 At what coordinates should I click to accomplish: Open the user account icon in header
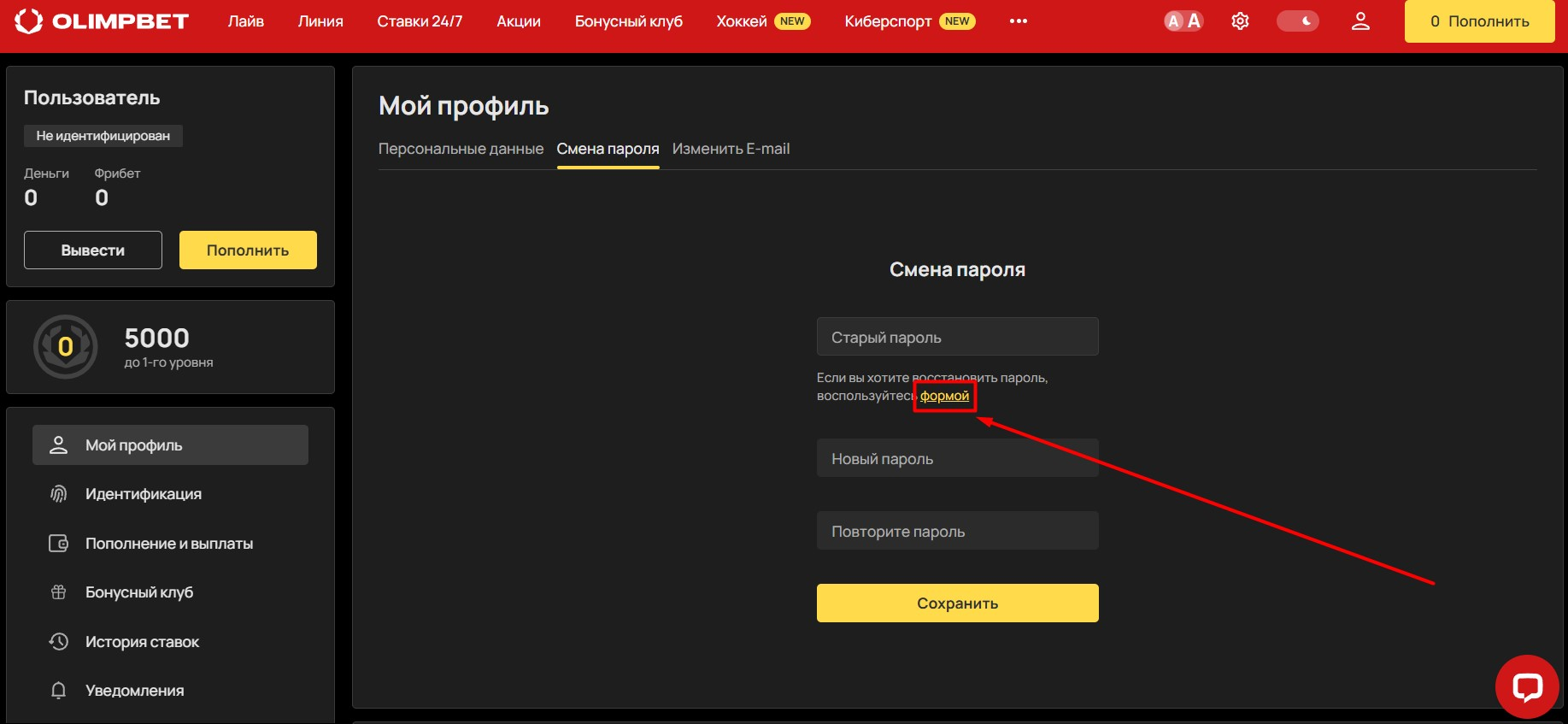click(1360, 21)
